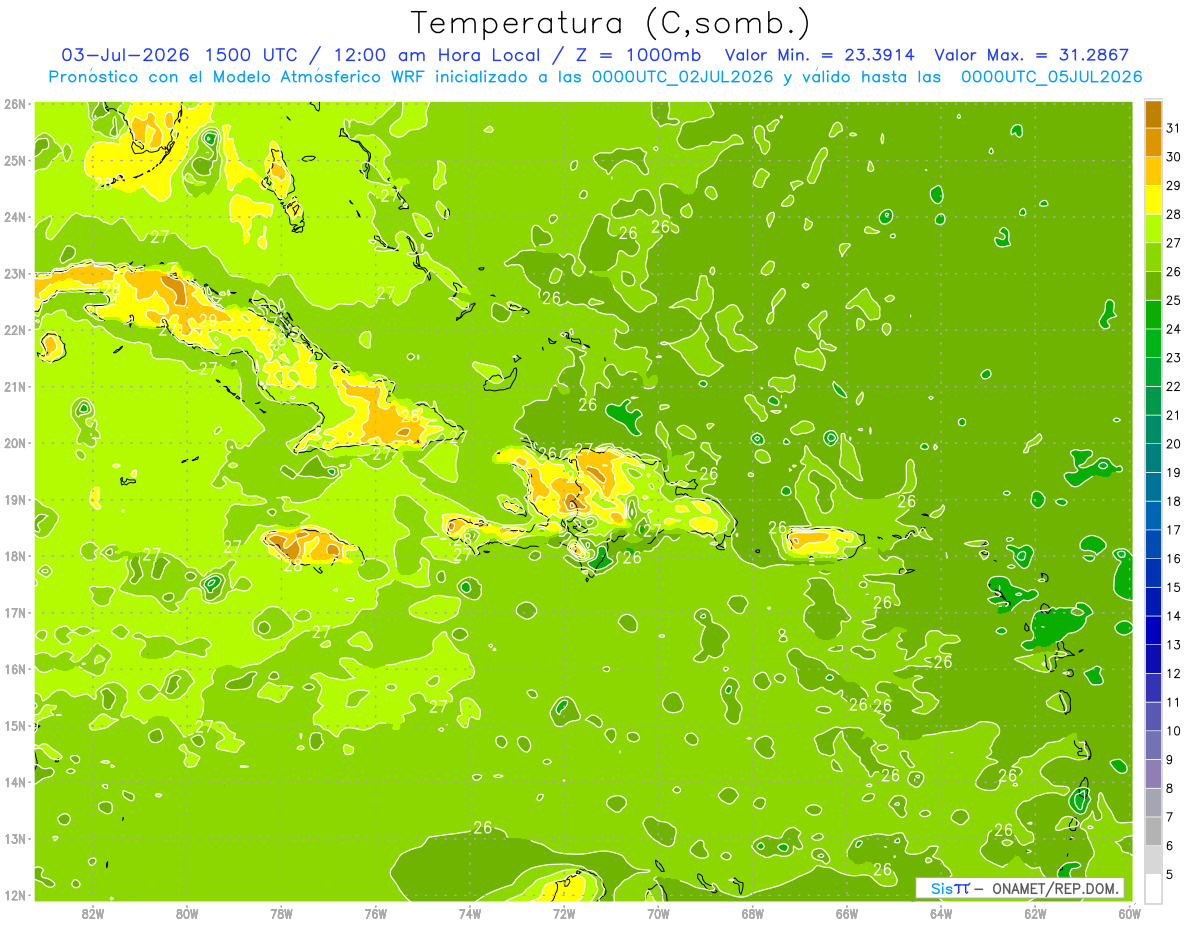
Task: Click the '24N' latitude label
Action: click(15, 217)
